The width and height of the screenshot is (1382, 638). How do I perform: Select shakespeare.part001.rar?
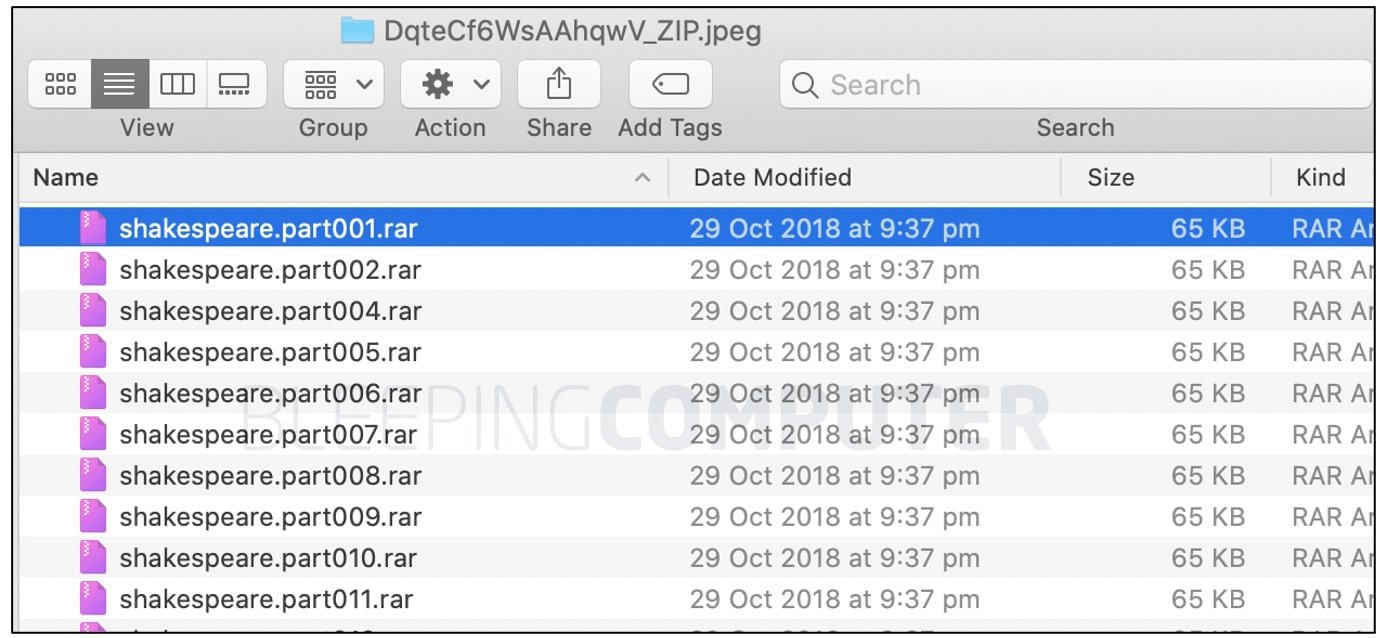point(268,229)
